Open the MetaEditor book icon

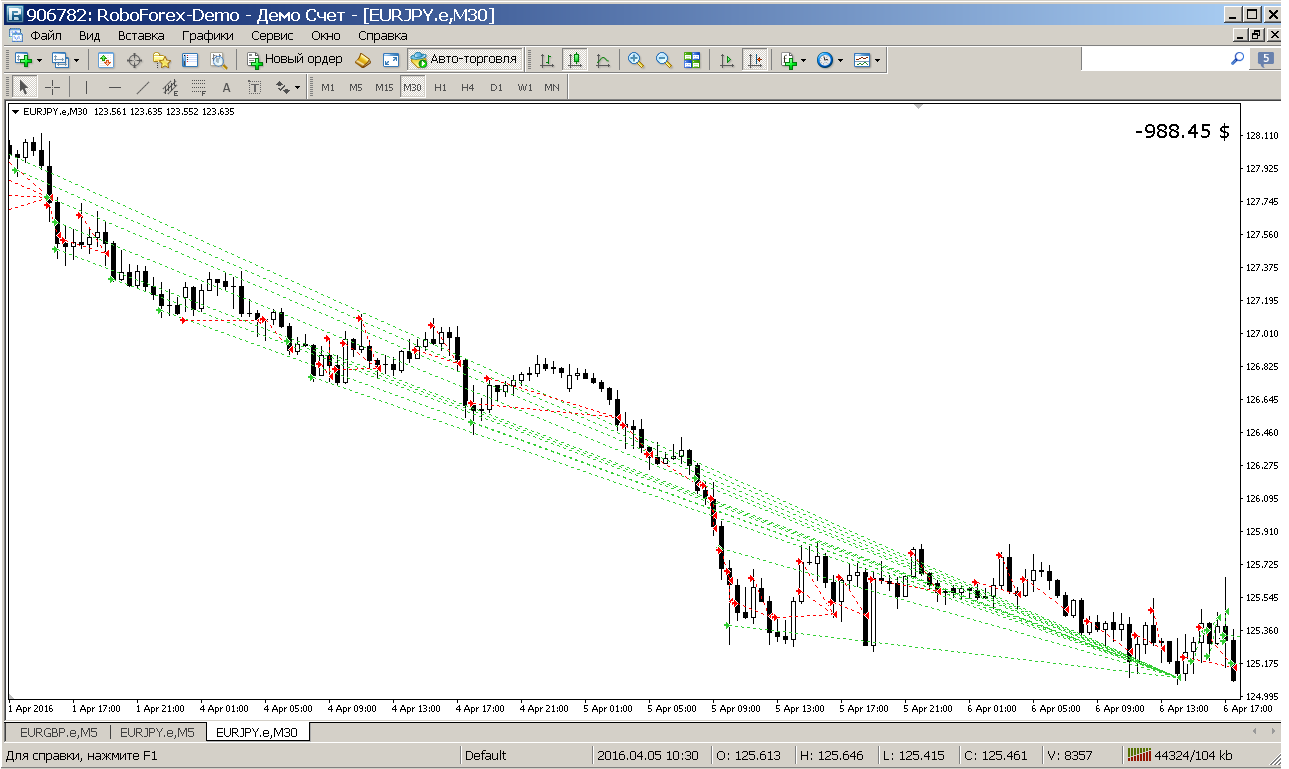(363, 60)
